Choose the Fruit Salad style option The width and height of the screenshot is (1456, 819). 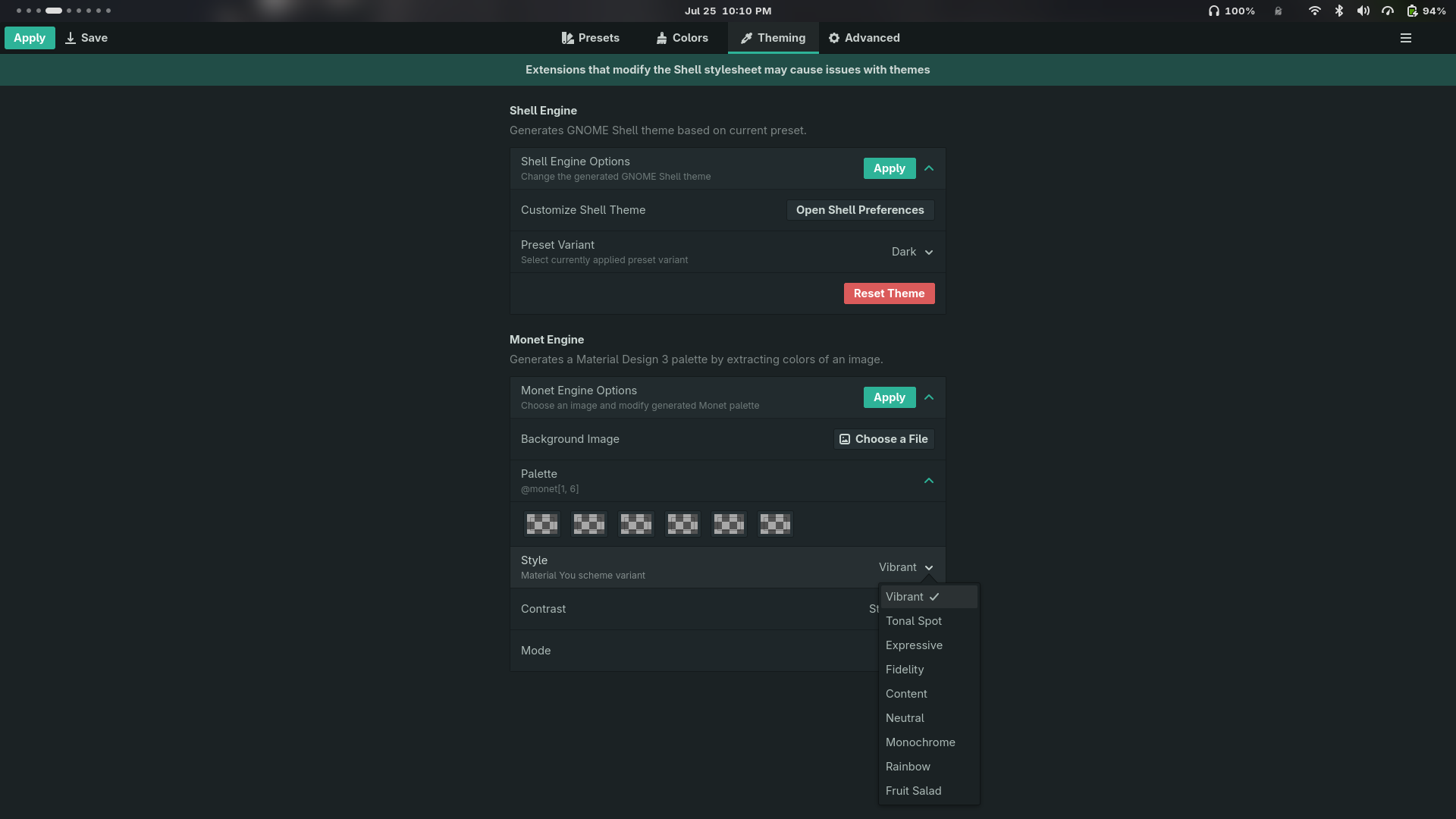pos(929,791)
